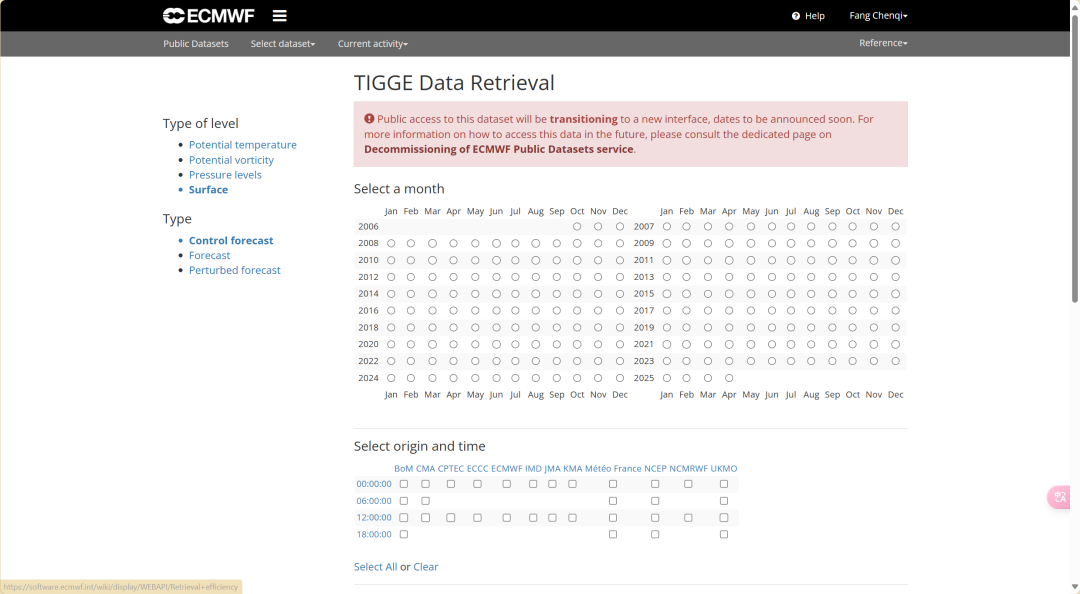Check ECMWF at 00:00:00

[507, 484]
